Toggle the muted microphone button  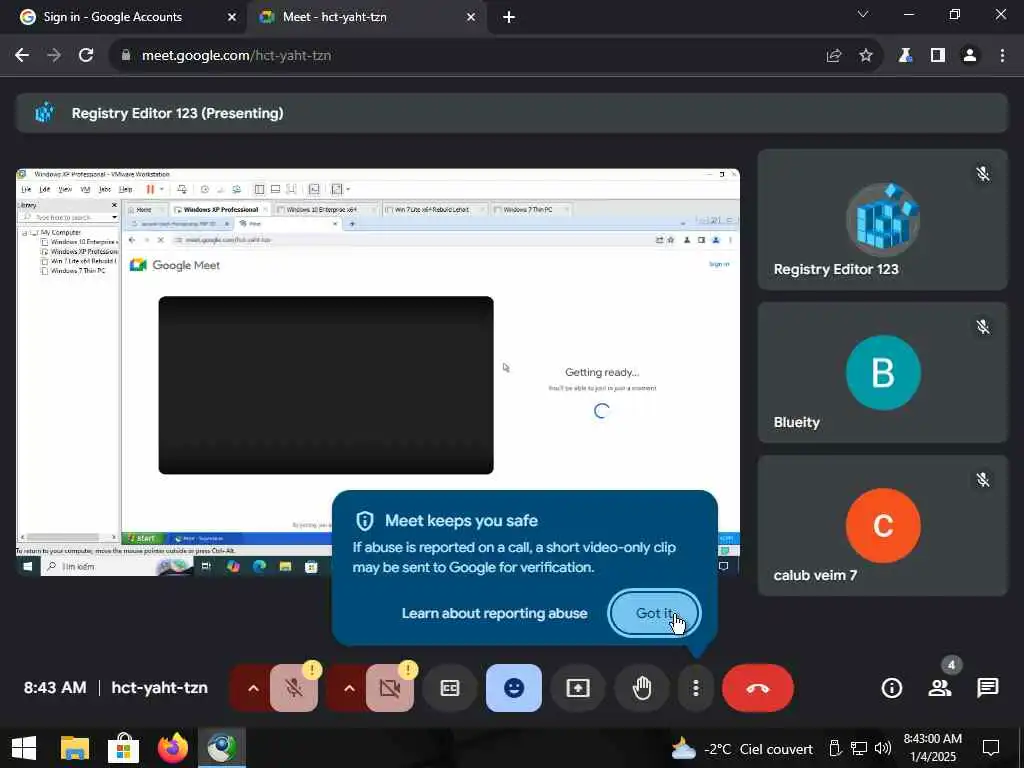tap(294, 688)
